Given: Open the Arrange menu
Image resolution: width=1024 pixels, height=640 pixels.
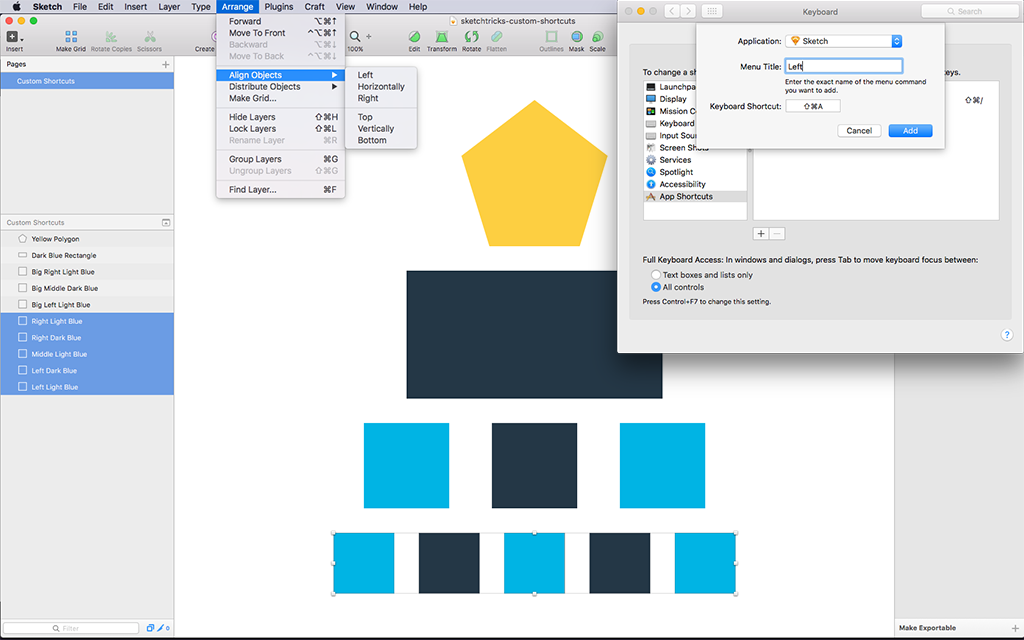Looking at the screenshot, I should point(237,7).
